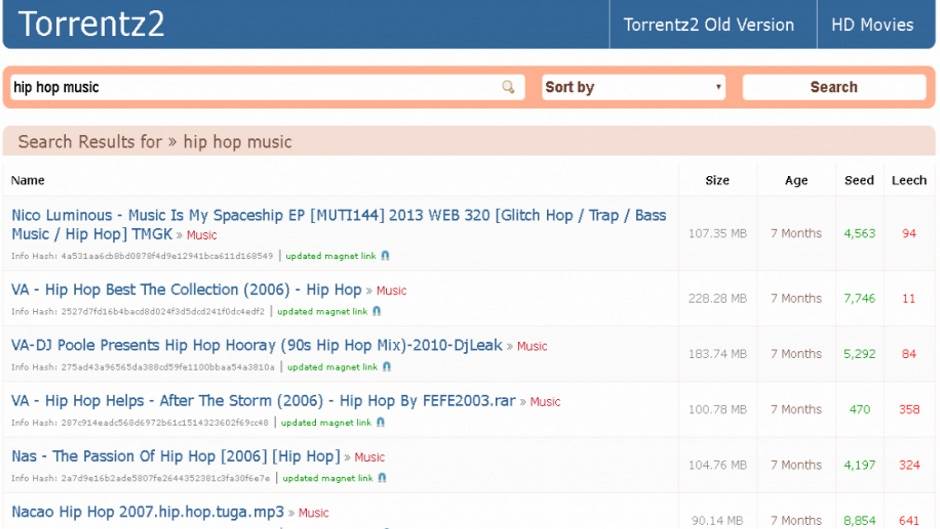Open the Sort by dropdown
The image size is (940, 529).
tap(633, 87)
